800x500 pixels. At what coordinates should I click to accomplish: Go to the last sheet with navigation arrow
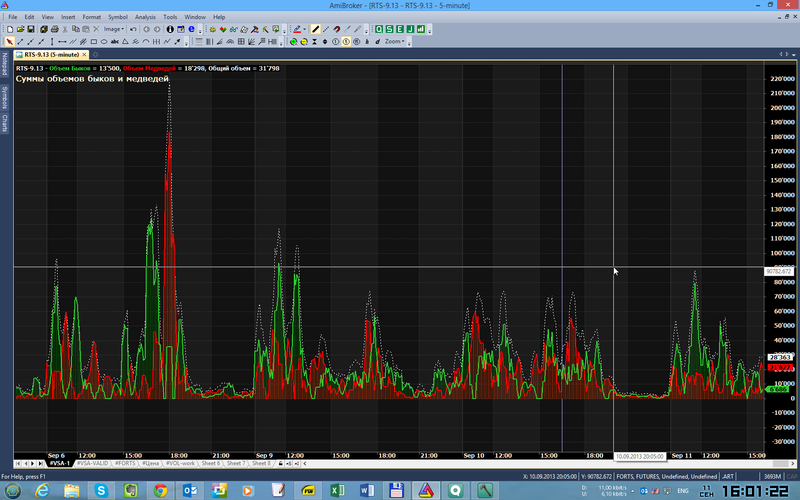40,463
